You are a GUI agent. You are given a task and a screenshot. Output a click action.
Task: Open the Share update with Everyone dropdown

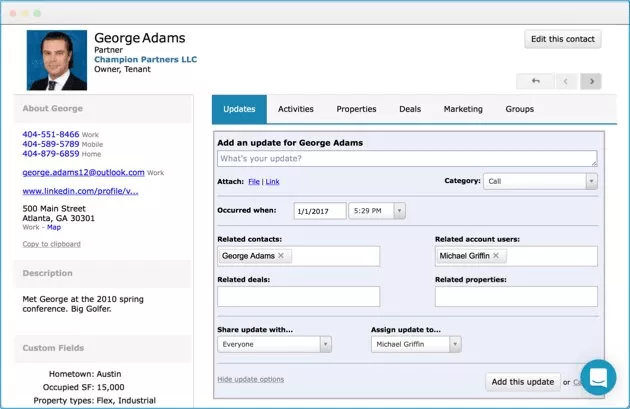[274, 344]
